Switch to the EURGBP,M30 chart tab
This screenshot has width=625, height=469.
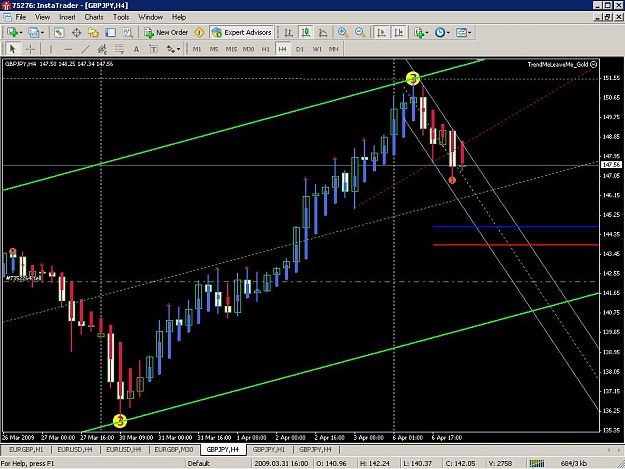pos(174,449)
